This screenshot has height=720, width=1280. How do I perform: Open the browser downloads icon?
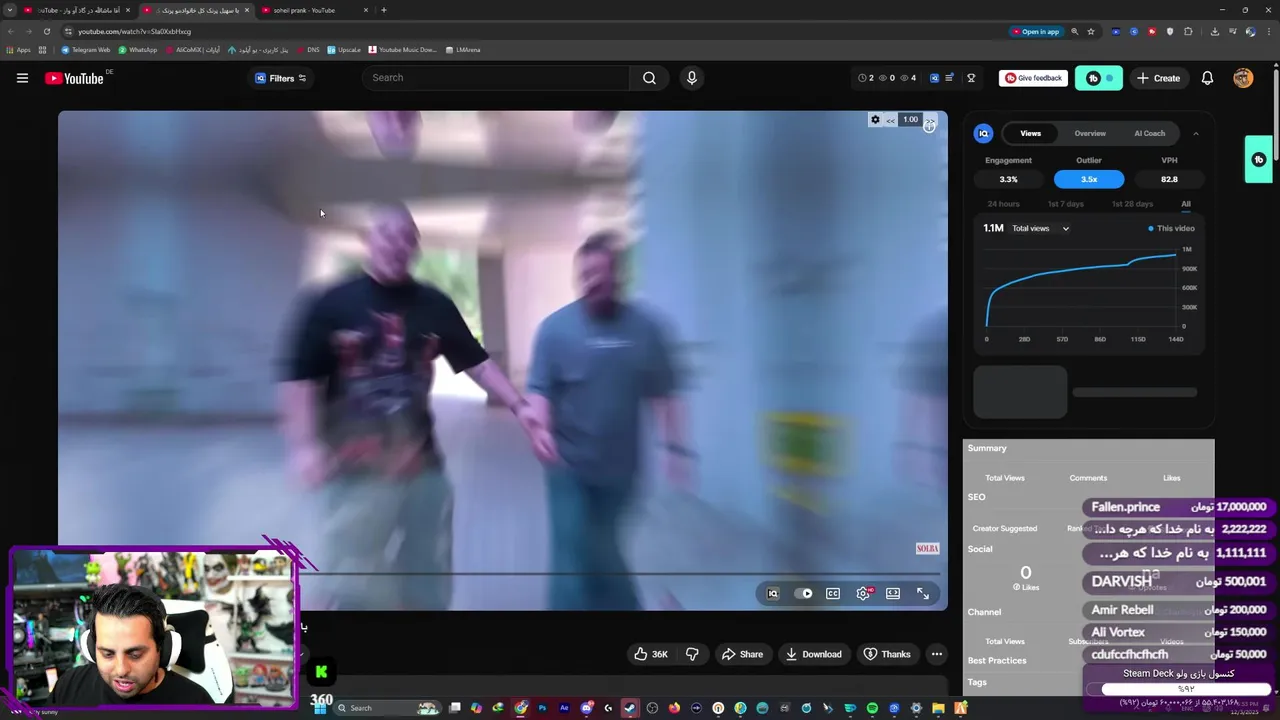(x=1214, y=31)
